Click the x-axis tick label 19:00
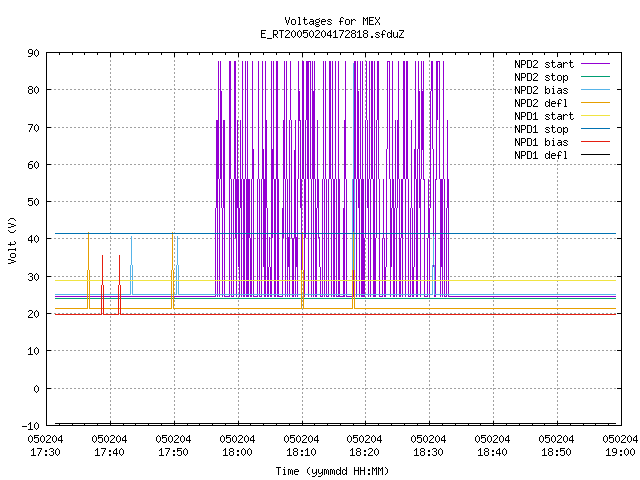640x480 pixels. [x=620, y=453]
